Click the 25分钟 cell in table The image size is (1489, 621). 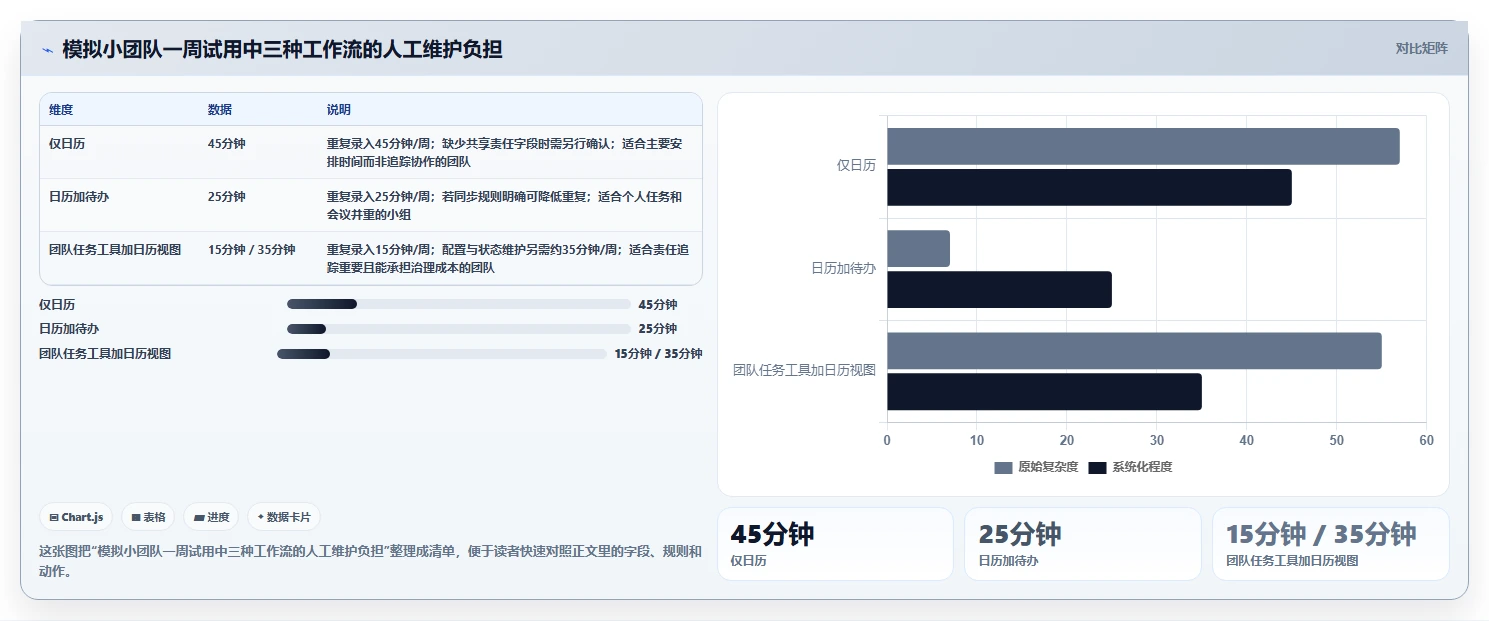[x=227, y=197]
